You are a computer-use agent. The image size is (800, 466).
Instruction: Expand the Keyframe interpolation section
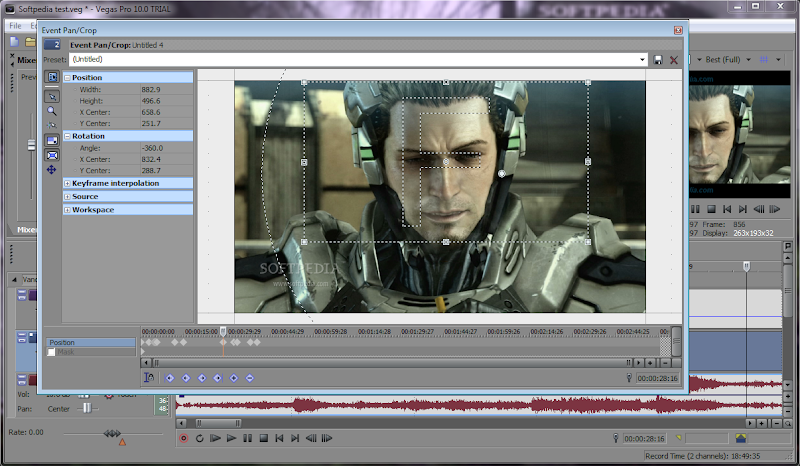click(67, 183)
